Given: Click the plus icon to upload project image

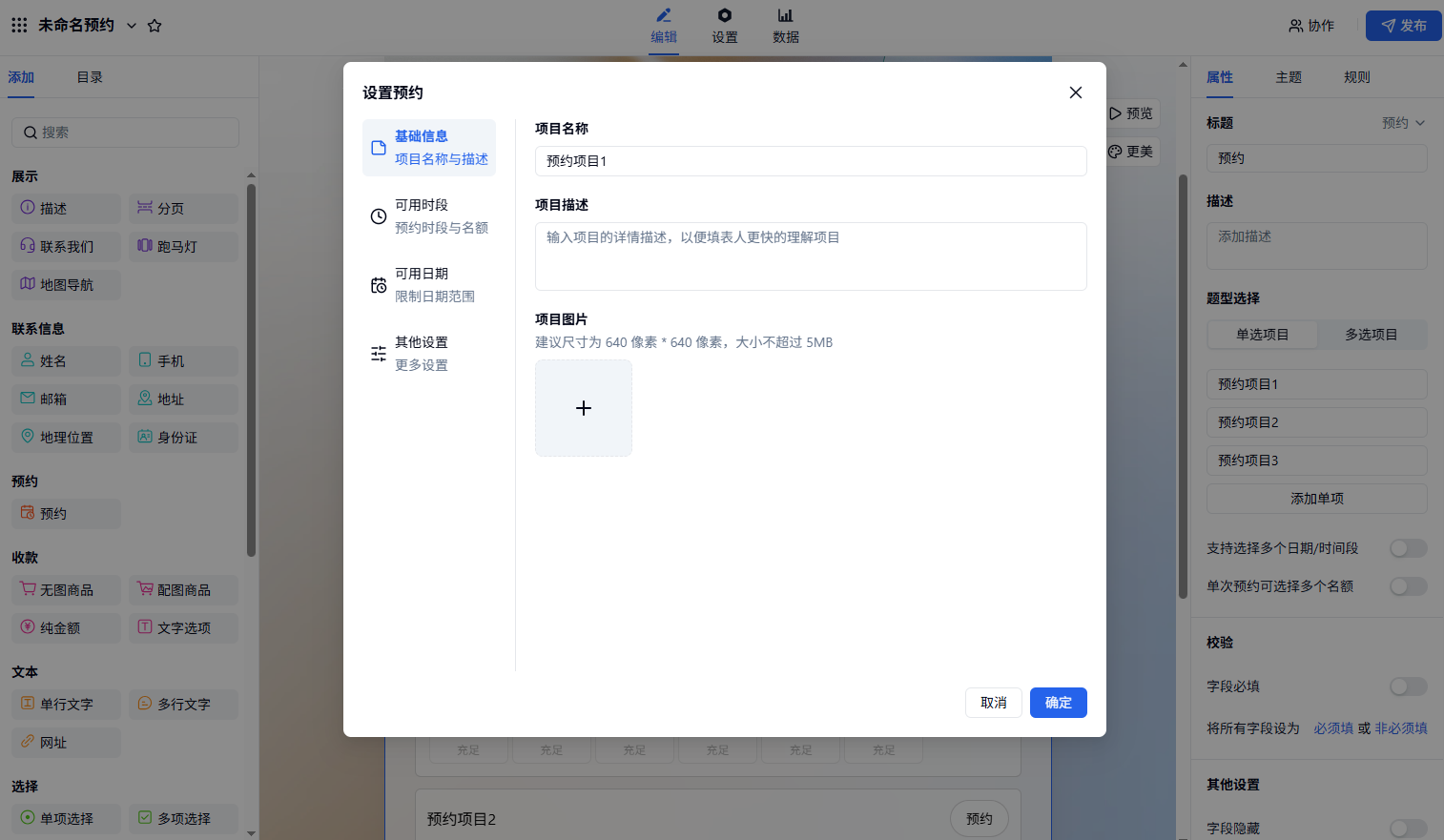Looking at the screenshot, I should (x=584, y=408).
